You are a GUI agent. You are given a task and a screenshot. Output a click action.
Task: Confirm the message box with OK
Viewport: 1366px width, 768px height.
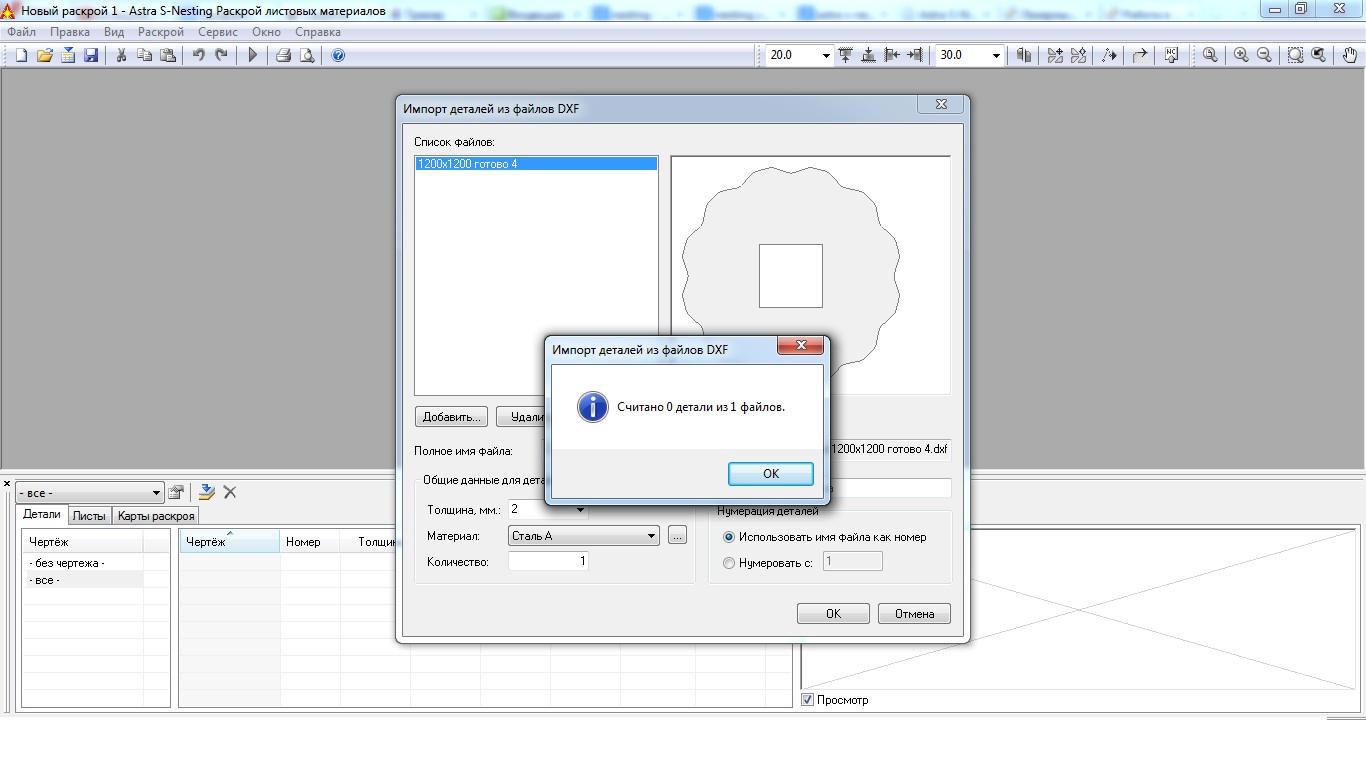pyautogui.click(x=771, y=473)
